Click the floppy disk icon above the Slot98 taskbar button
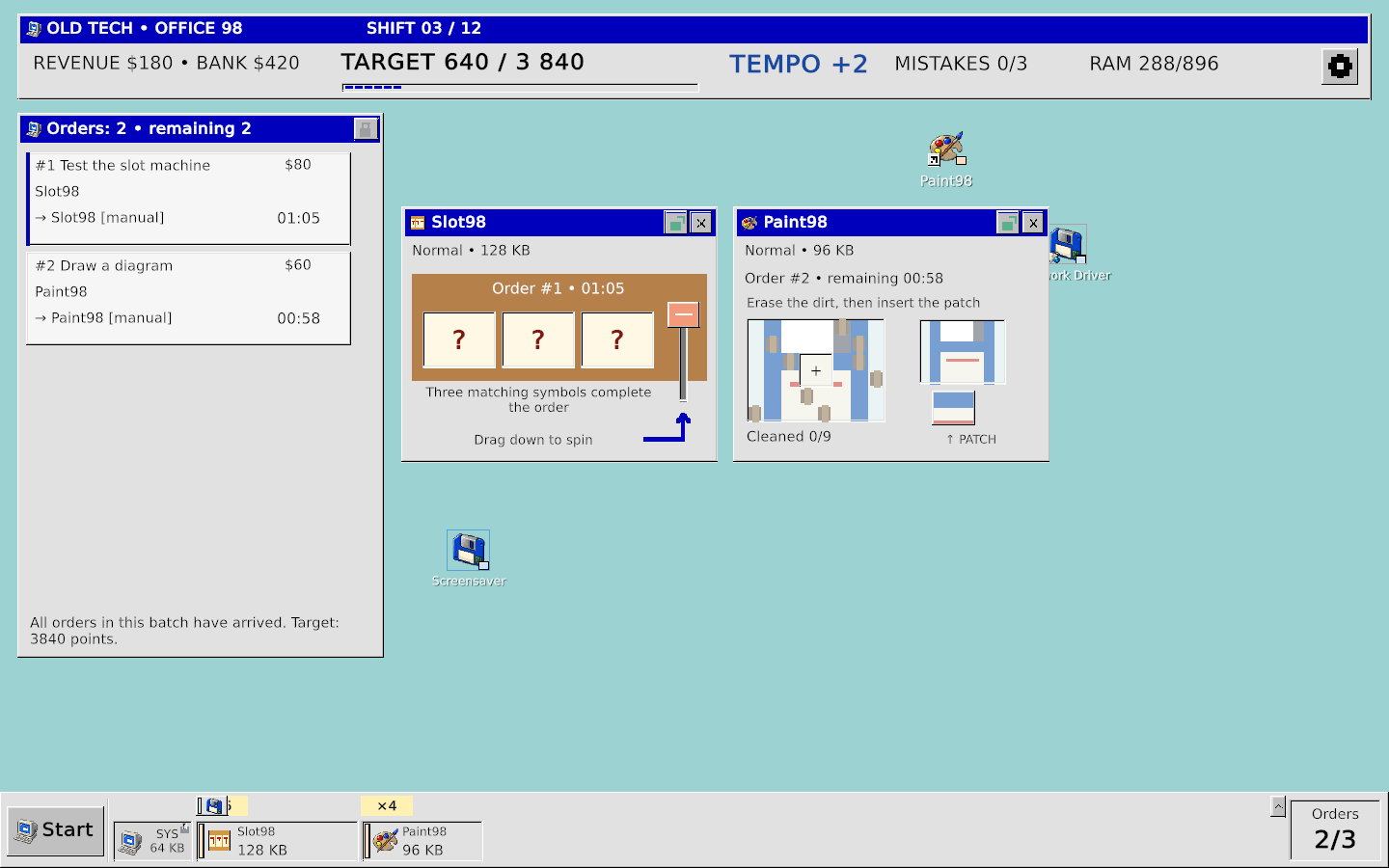The width and height of the screenshot is (1389, 868). [214, 805]
